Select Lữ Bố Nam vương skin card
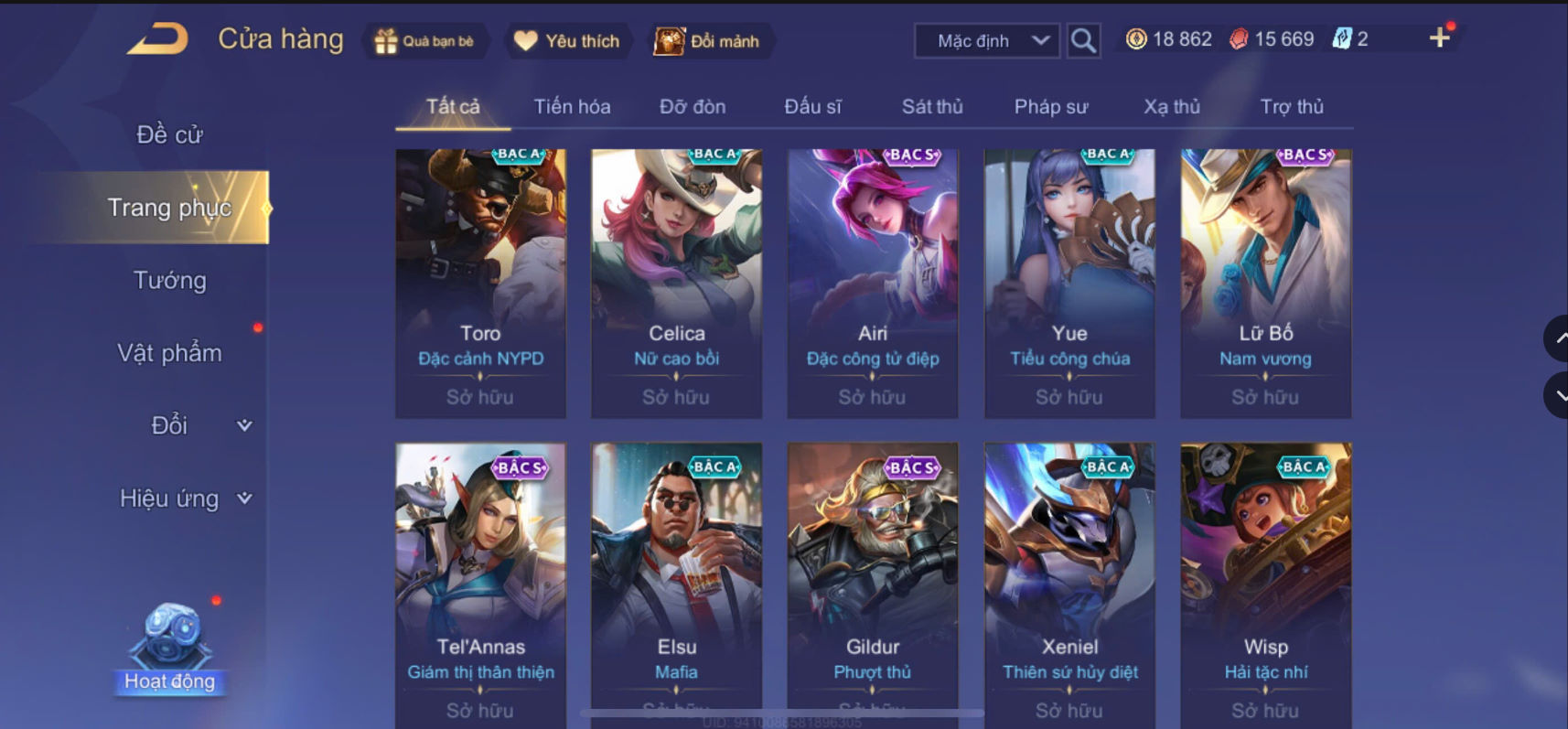The image size is (1568, 729). click(x=1266, y=284)
